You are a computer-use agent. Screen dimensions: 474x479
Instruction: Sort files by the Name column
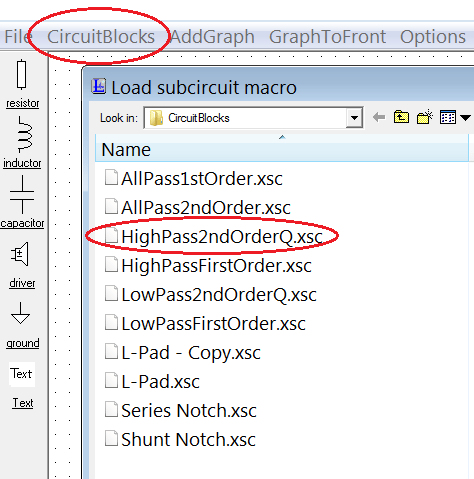tap(282, 149)
